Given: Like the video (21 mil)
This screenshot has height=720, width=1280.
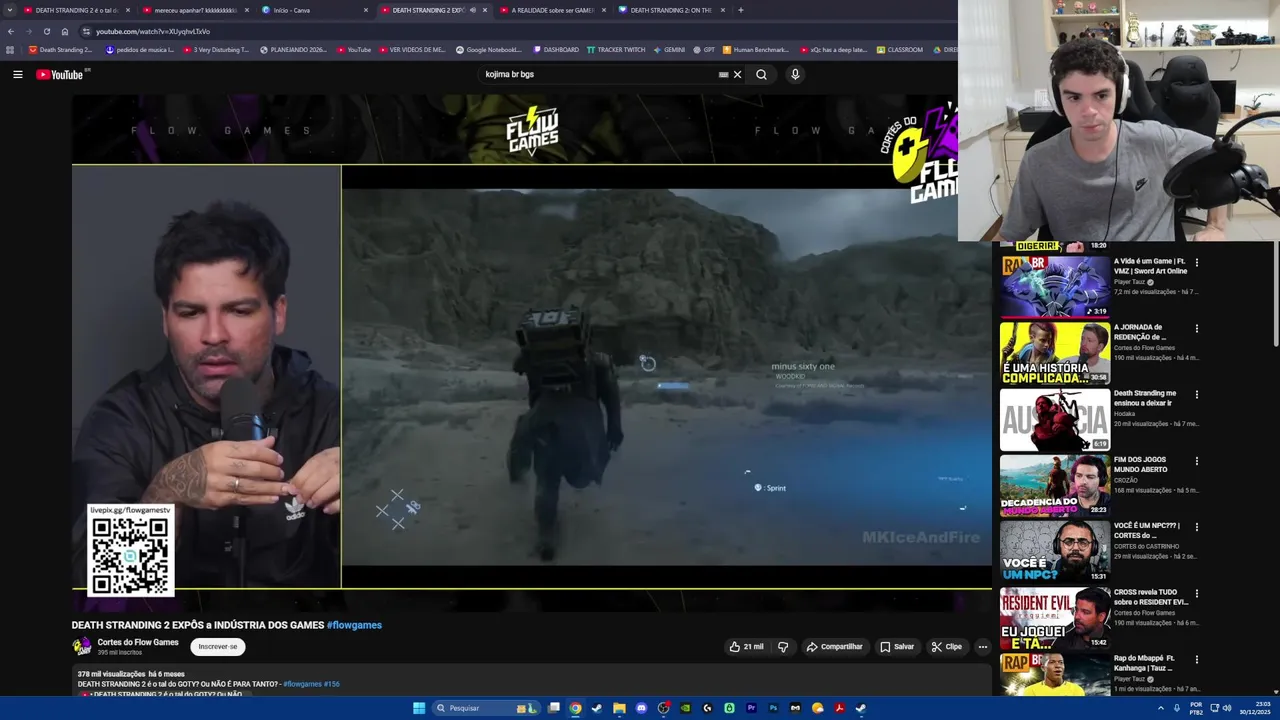Looking at the screenshot, I should pyautogui.click(x=747, y=647).
